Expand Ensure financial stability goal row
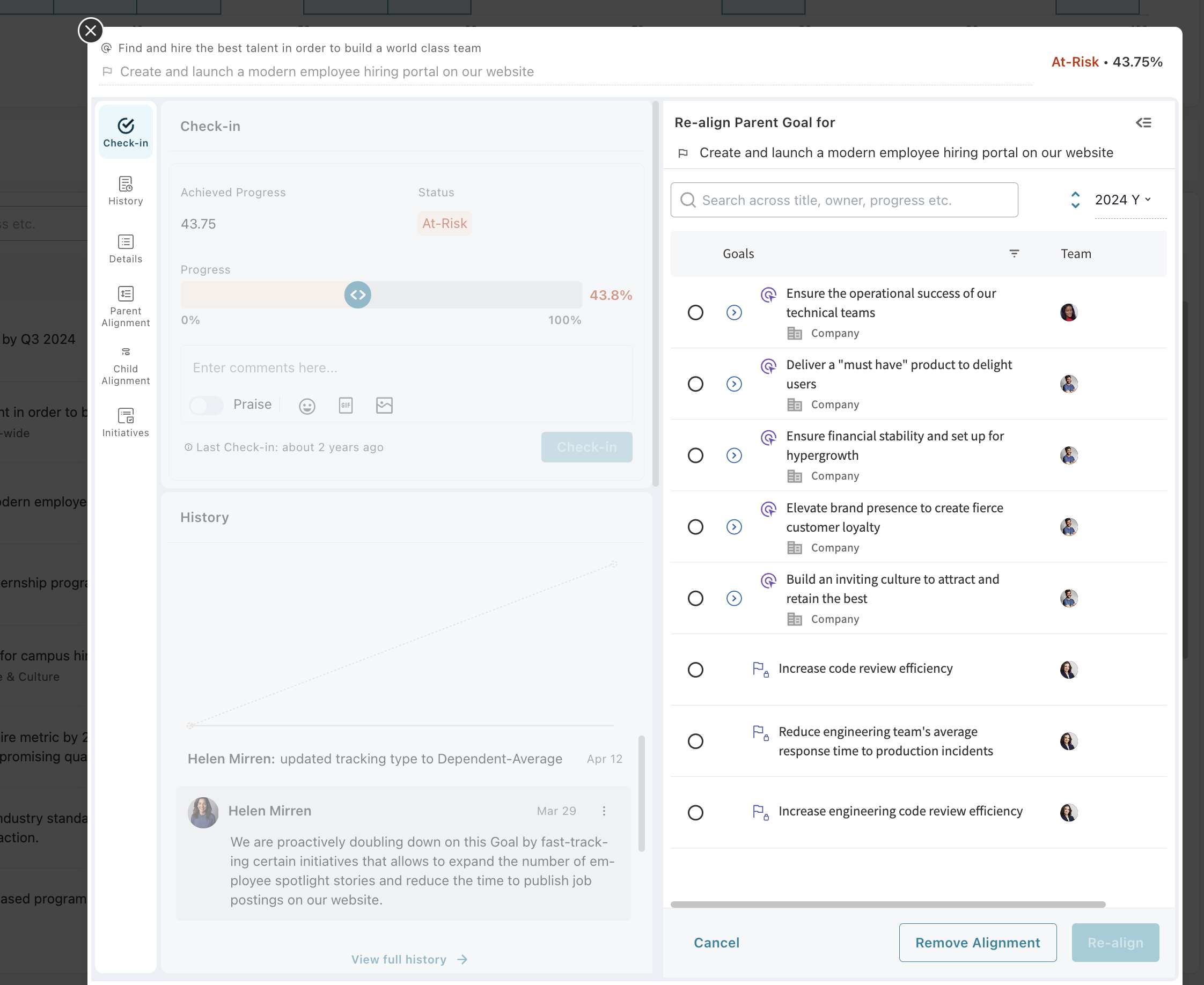The height and width of the screenshot is (985, 1204). (733, 455)
